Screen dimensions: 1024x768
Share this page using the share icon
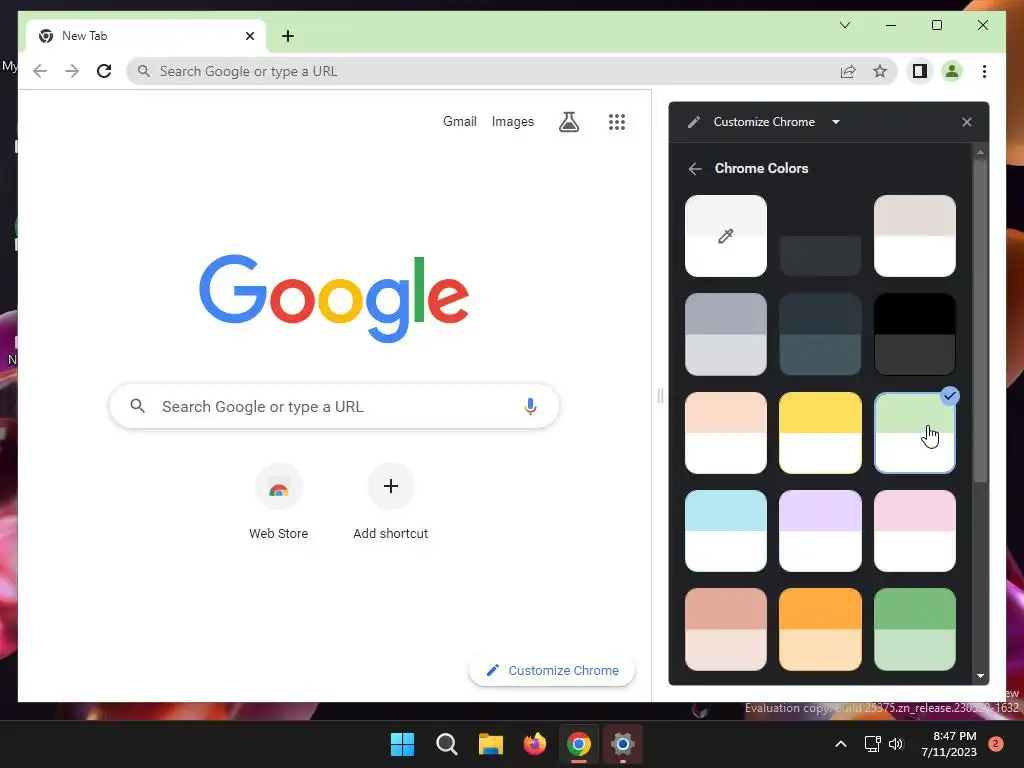(x=848, y=71)
